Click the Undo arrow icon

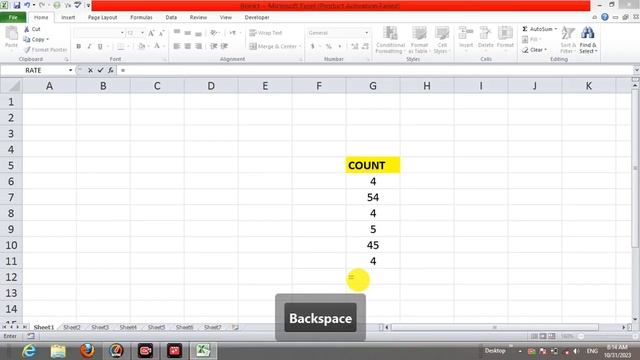(27, 5)
